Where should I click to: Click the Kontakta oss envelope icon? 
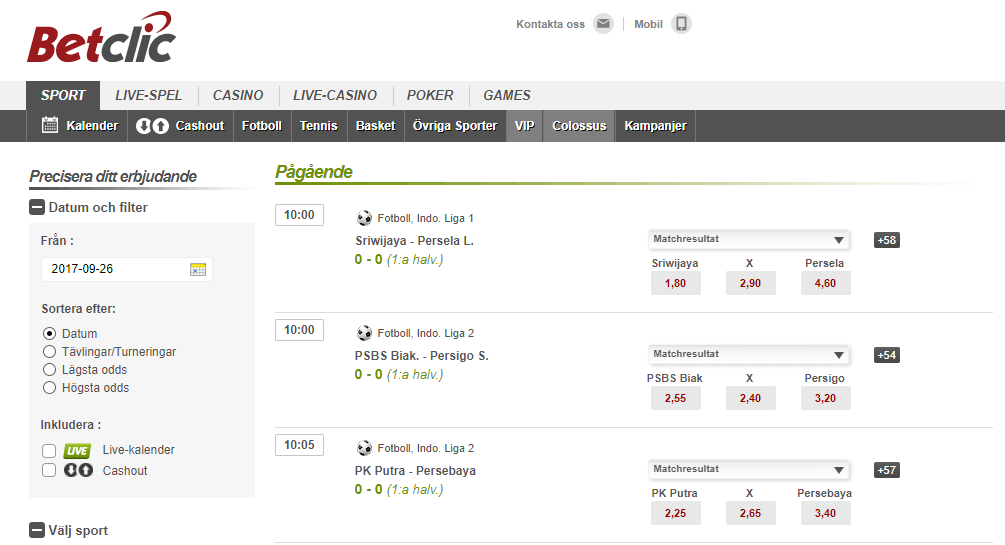point(603,24)
